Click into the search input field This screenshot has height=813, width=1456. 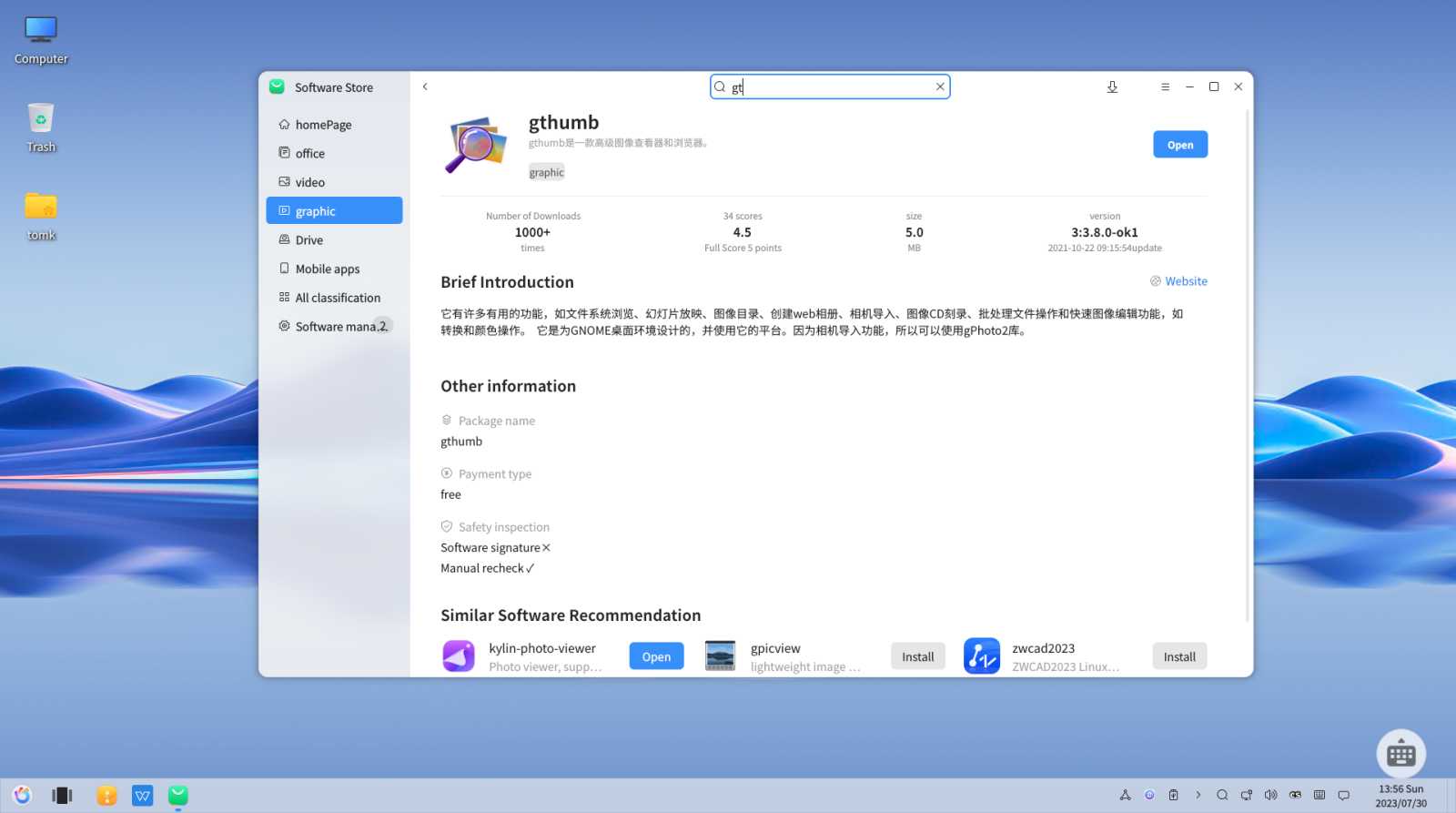pos(830,86)
